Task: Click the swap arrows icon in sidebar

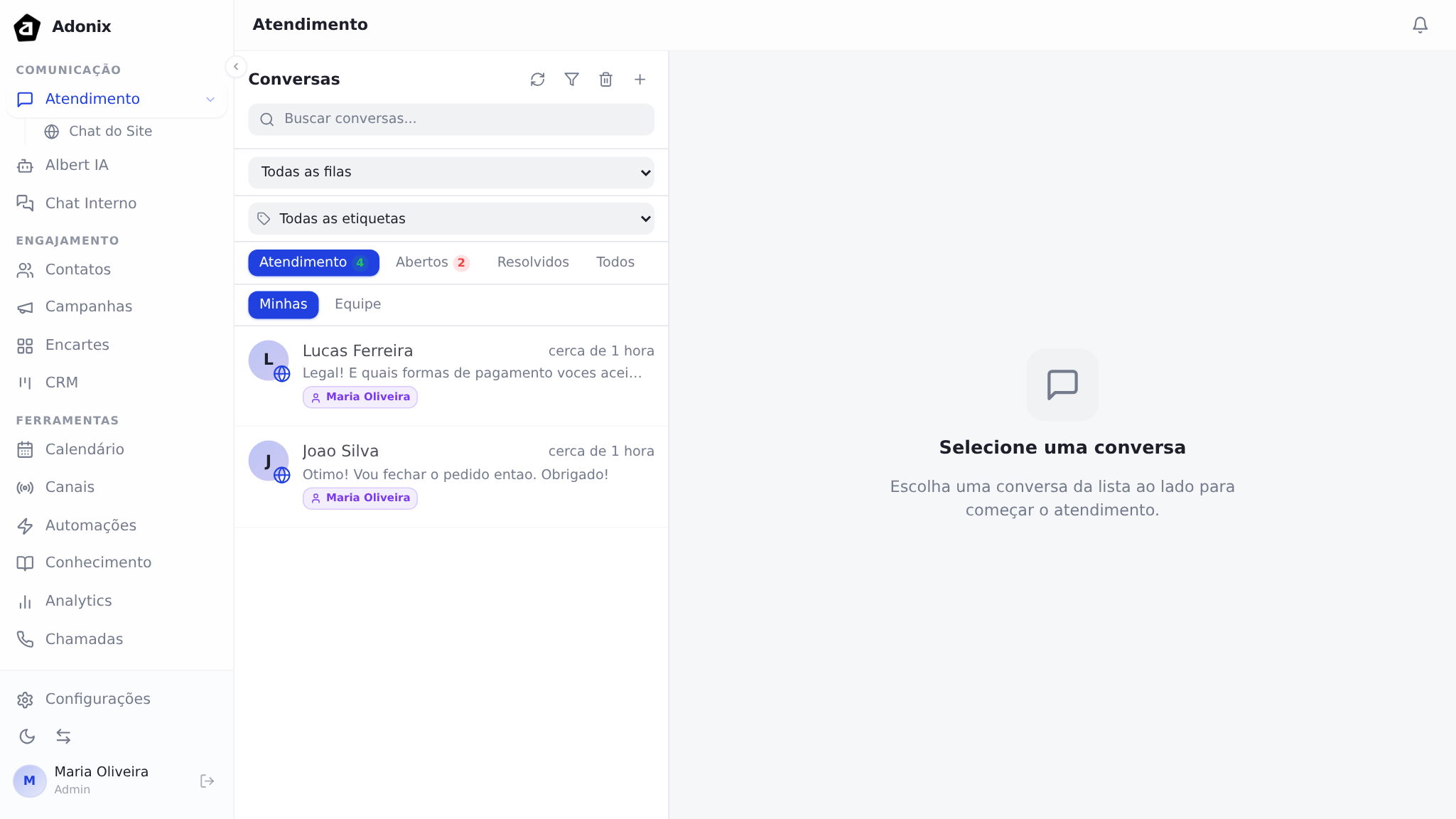Action: [63, 737]
